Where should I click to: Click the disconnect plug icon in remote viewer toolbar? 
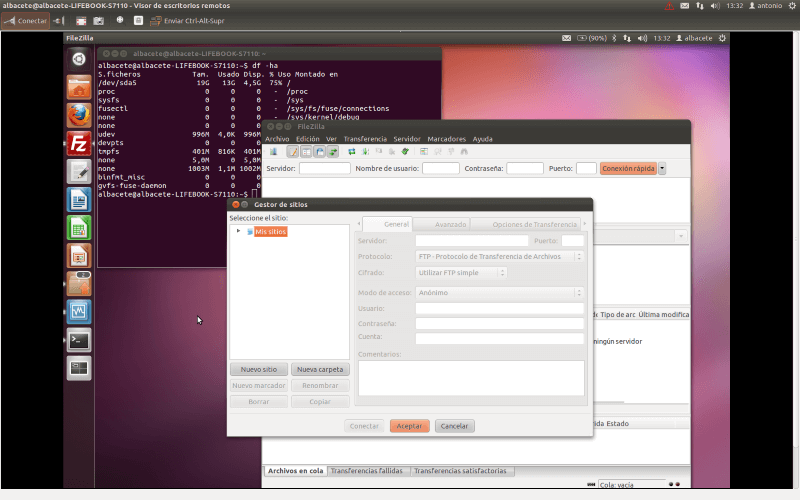tap(59, 20)
